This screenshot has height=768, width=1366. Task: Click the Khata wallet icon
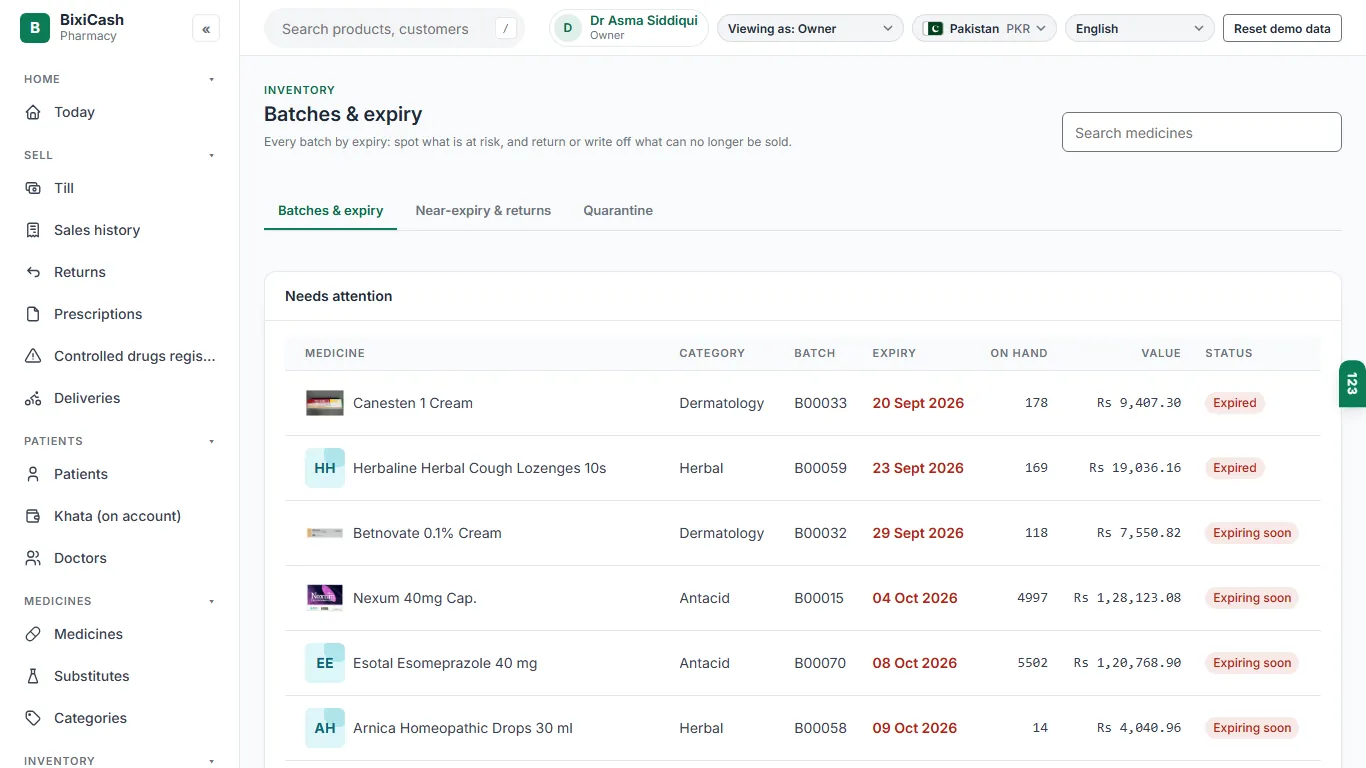click(x=33, y=516)
